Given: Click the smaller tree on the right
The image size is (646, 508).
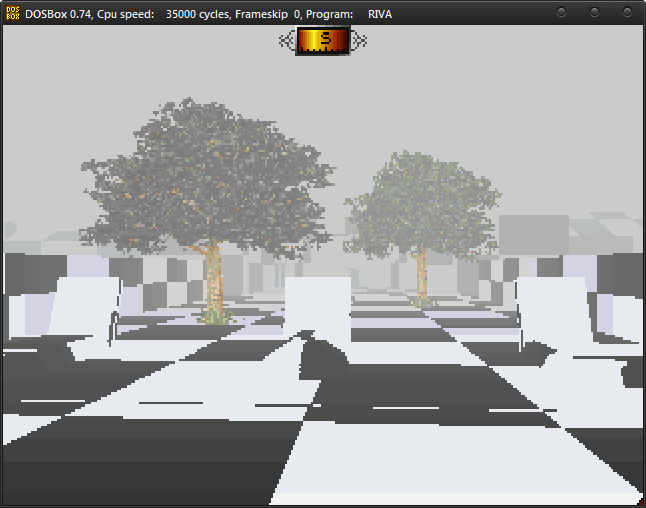Looking at the screenshot, I should tap(422, 229).
